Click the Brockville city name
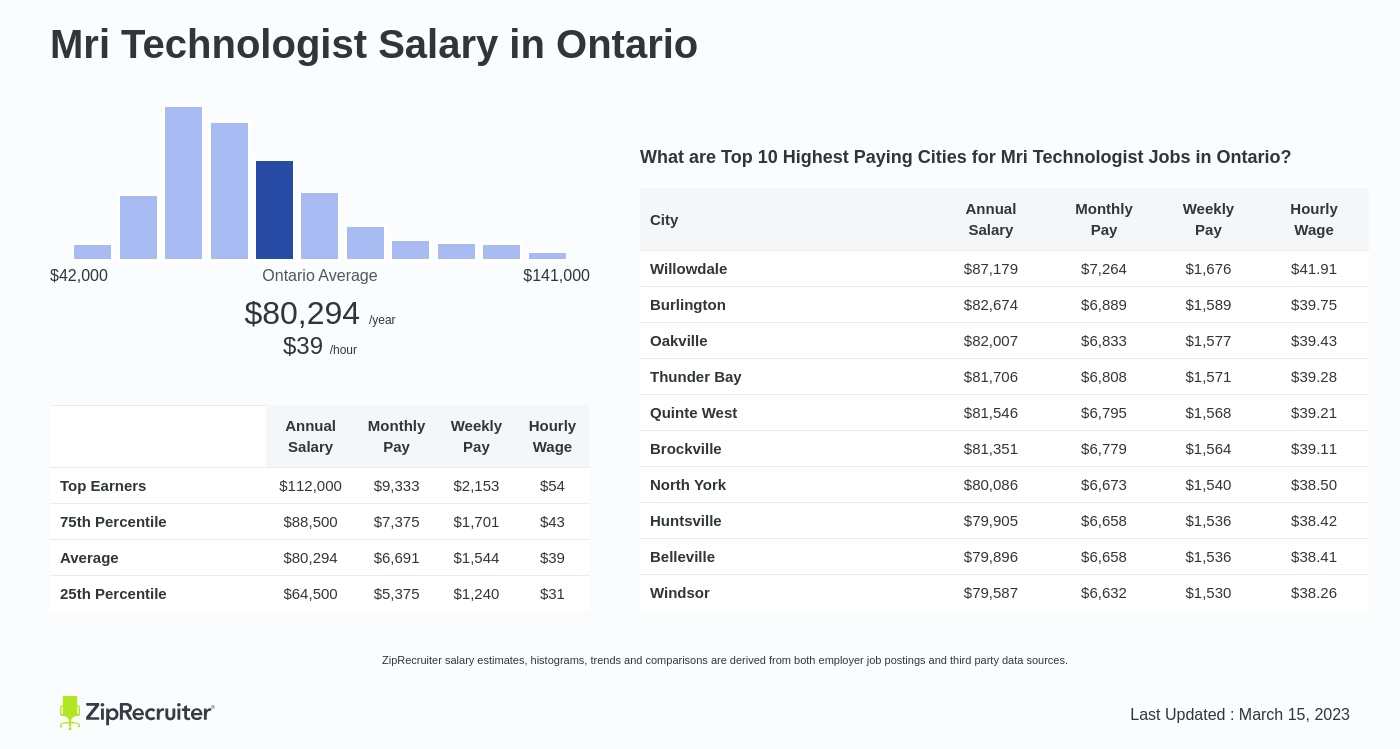The width and height of the screenshot is (1400, 749). (686, 449)
